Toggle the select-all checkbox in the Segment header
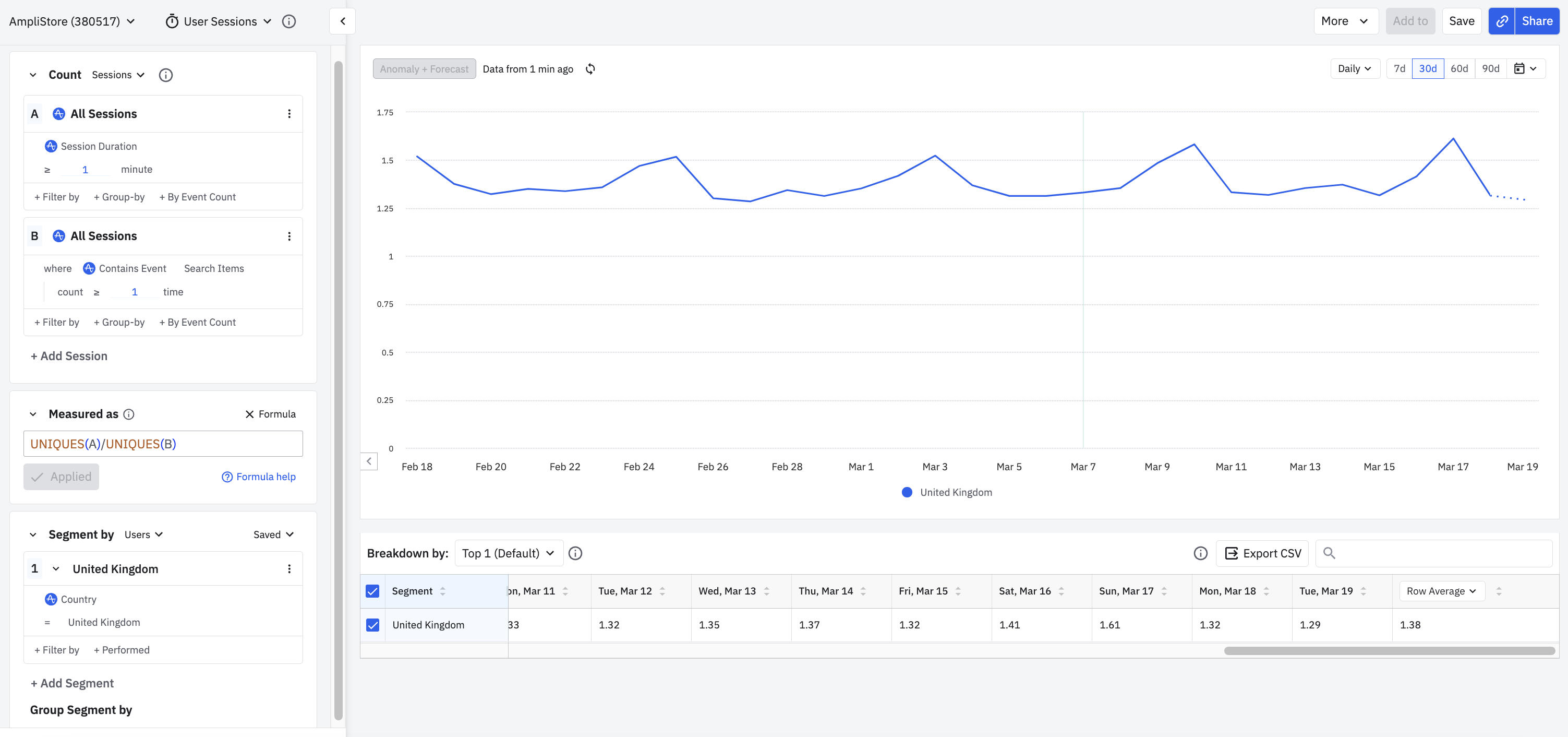 (372, 591)
